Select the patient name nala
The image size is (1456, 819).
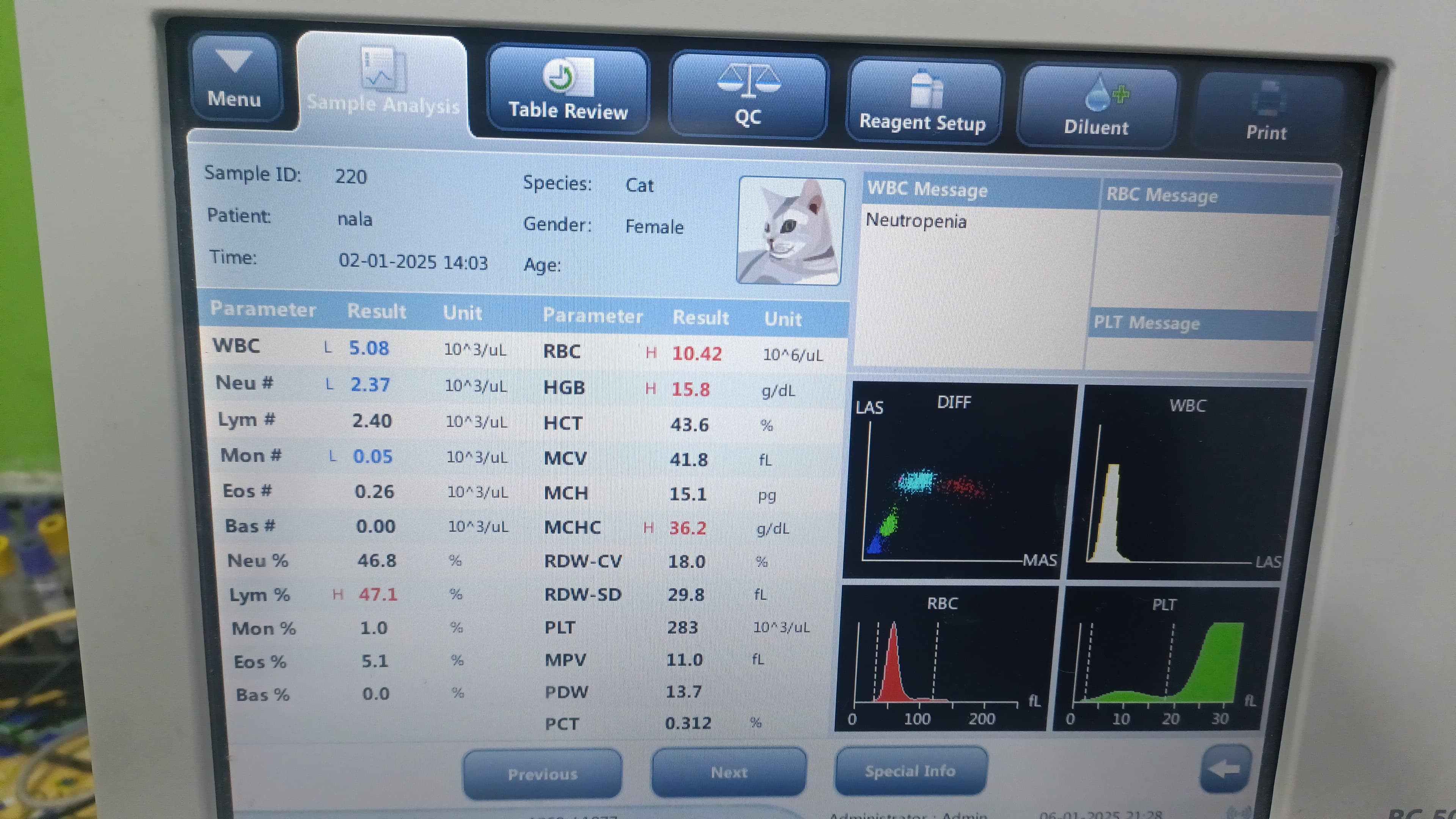point(355,219)
